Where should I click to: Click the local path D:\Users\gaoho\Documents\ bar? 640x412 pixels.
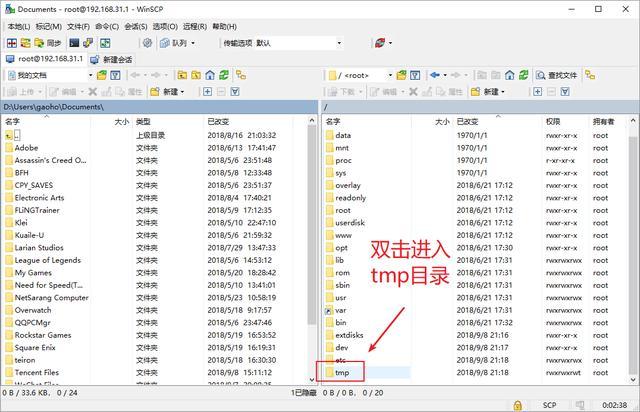159,107
